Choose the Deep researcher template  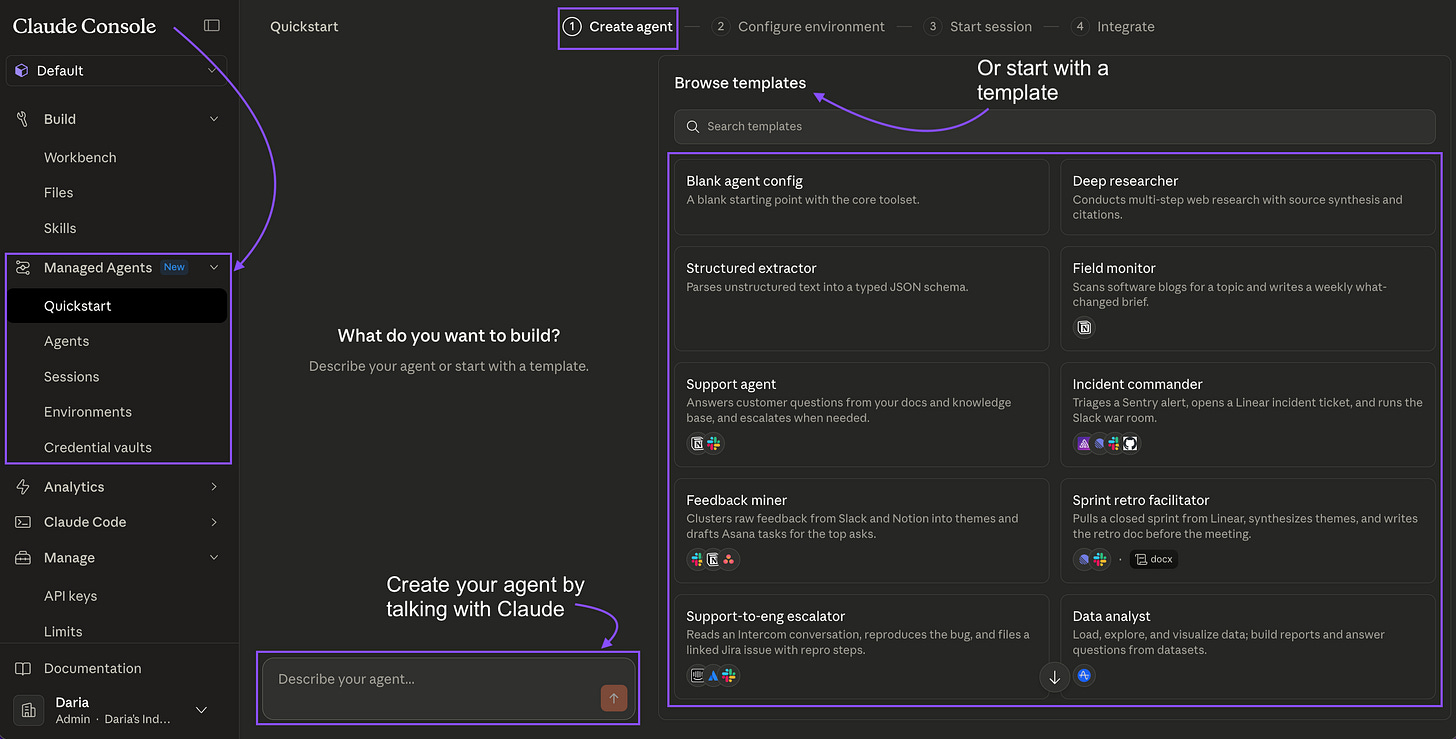1248,197
